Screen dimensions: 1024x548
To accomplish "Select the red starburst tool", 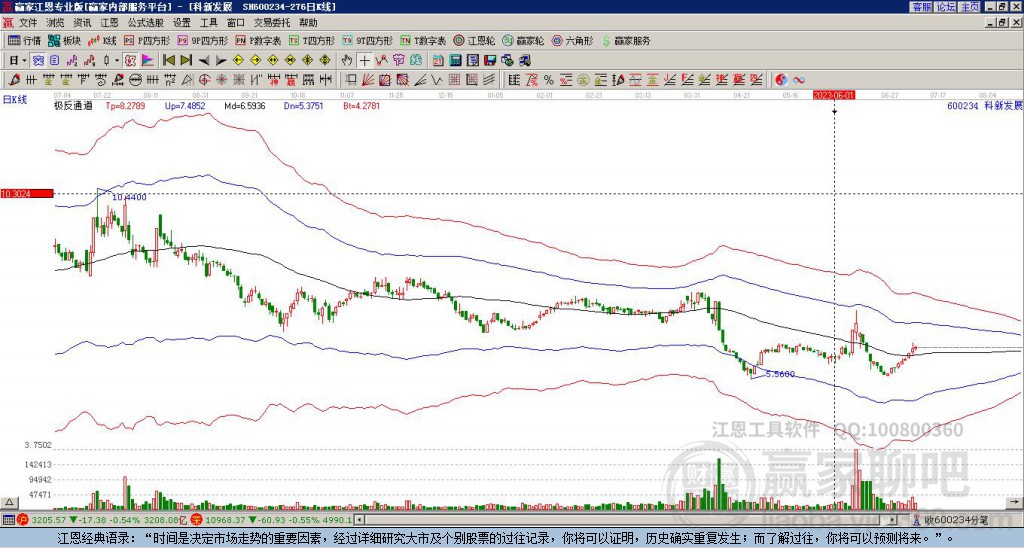I will click(221, 80).
